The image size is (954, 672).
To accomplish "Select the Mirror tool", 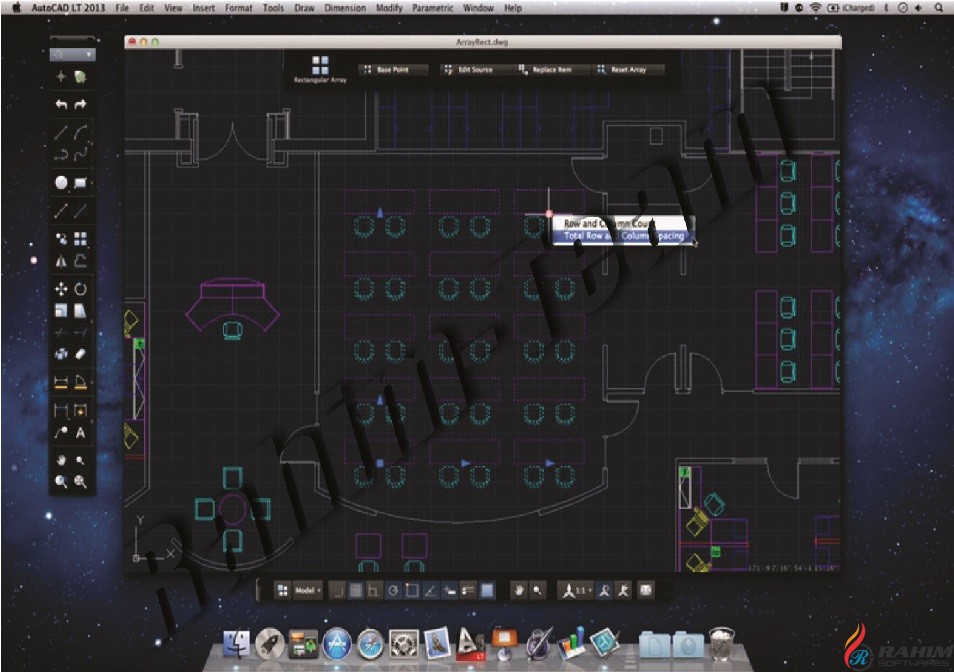I will click(x=61, y=262).
